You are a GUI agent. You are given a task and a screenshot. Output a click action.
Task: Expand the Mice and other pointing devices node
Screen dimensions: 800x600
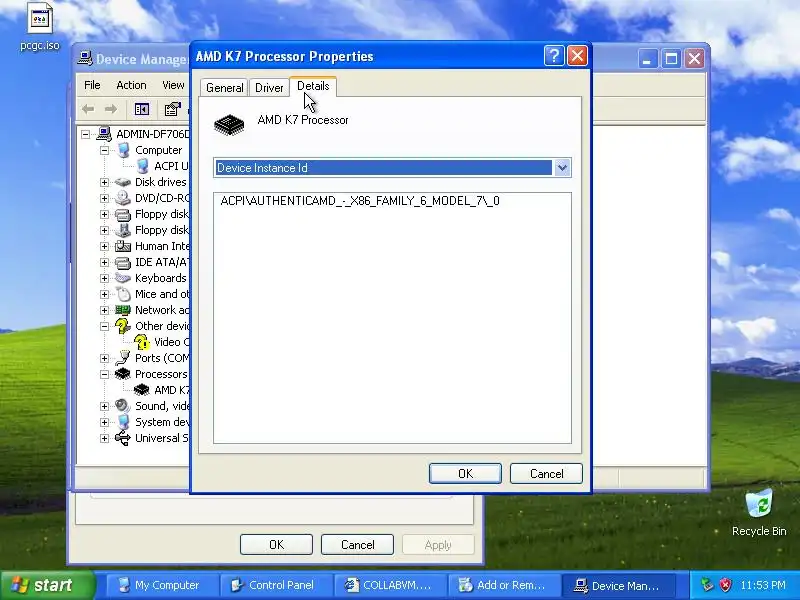pyautogui.click(x=105, y=294)
